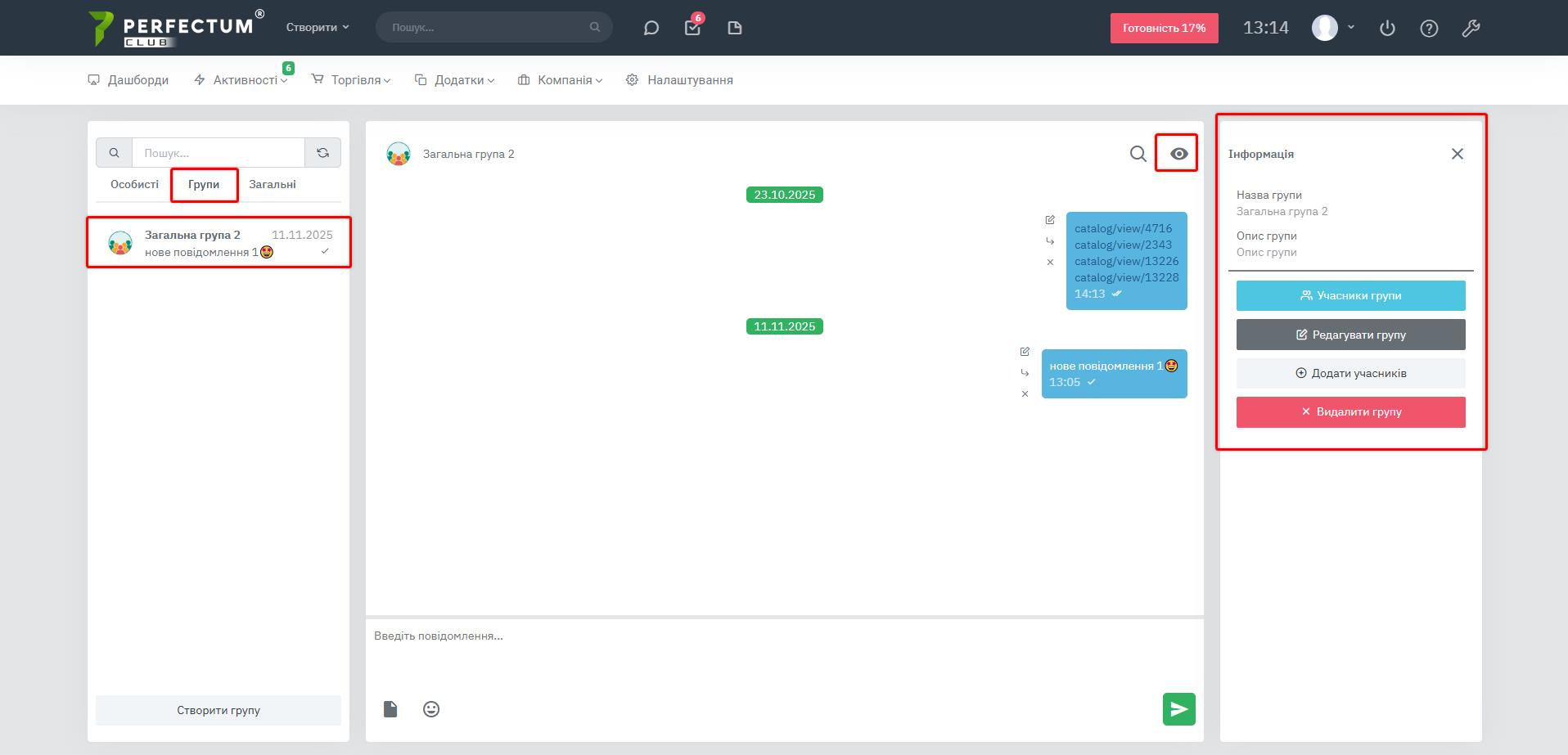1568x755 pixels.
Task: Open the user avatar dropdown
Action: [x=1333, y=28]
